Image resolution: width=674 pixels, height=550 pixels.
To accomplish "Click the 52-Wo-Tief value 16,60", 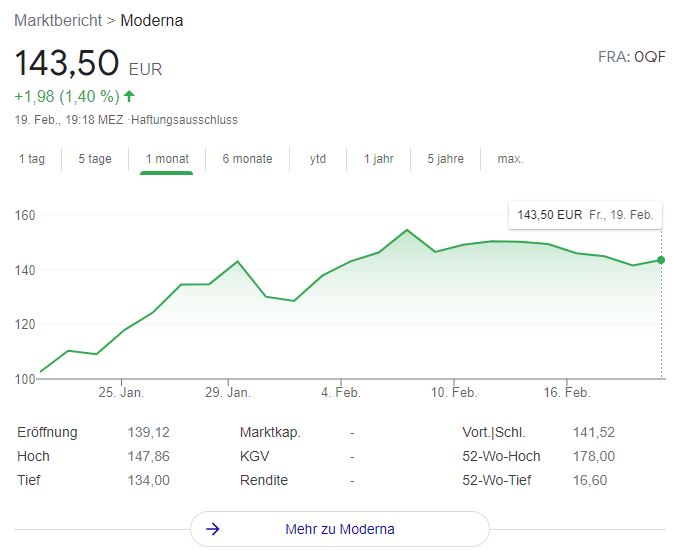I will [590, 480].
